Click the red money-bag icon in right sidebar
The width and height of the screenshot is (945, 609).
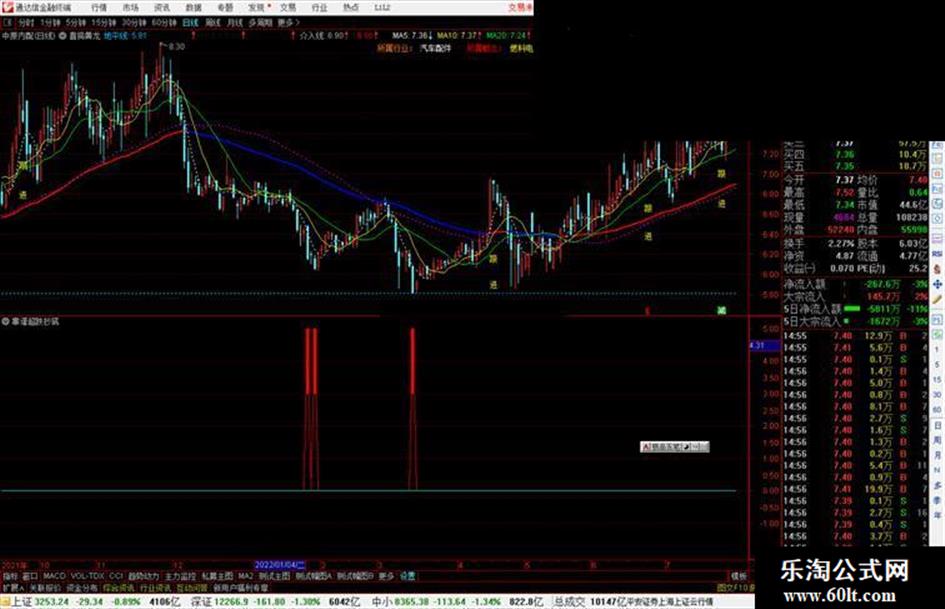(x=937, y=269)
